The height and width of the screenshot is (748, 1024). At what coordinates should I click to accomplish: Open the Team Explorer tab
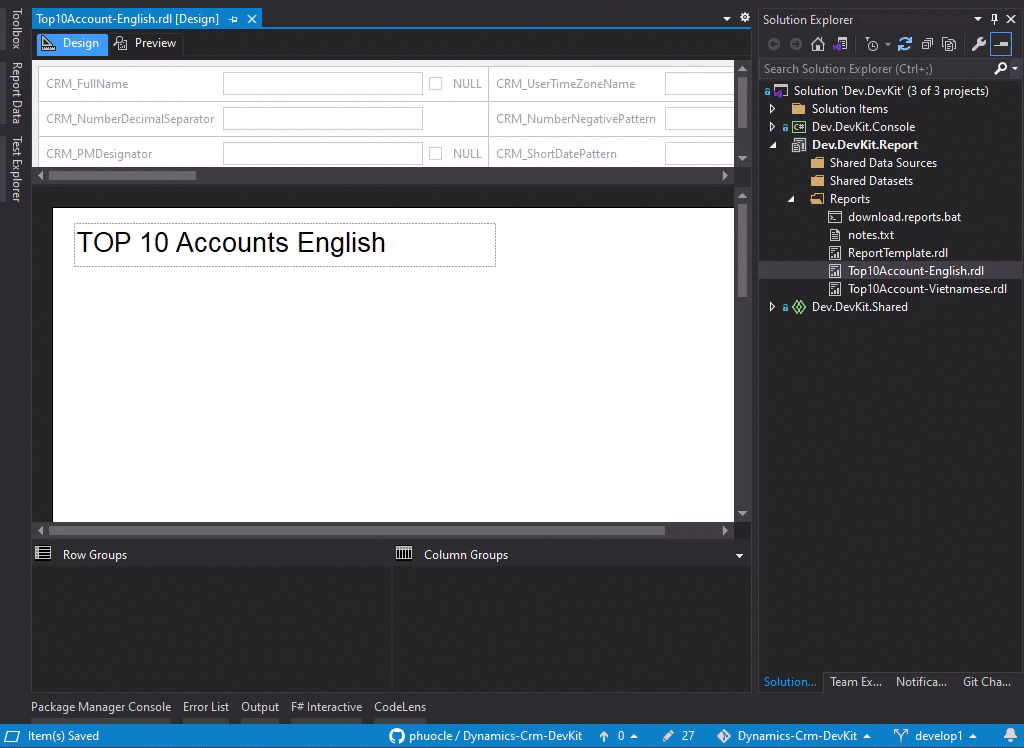(856, 682)
